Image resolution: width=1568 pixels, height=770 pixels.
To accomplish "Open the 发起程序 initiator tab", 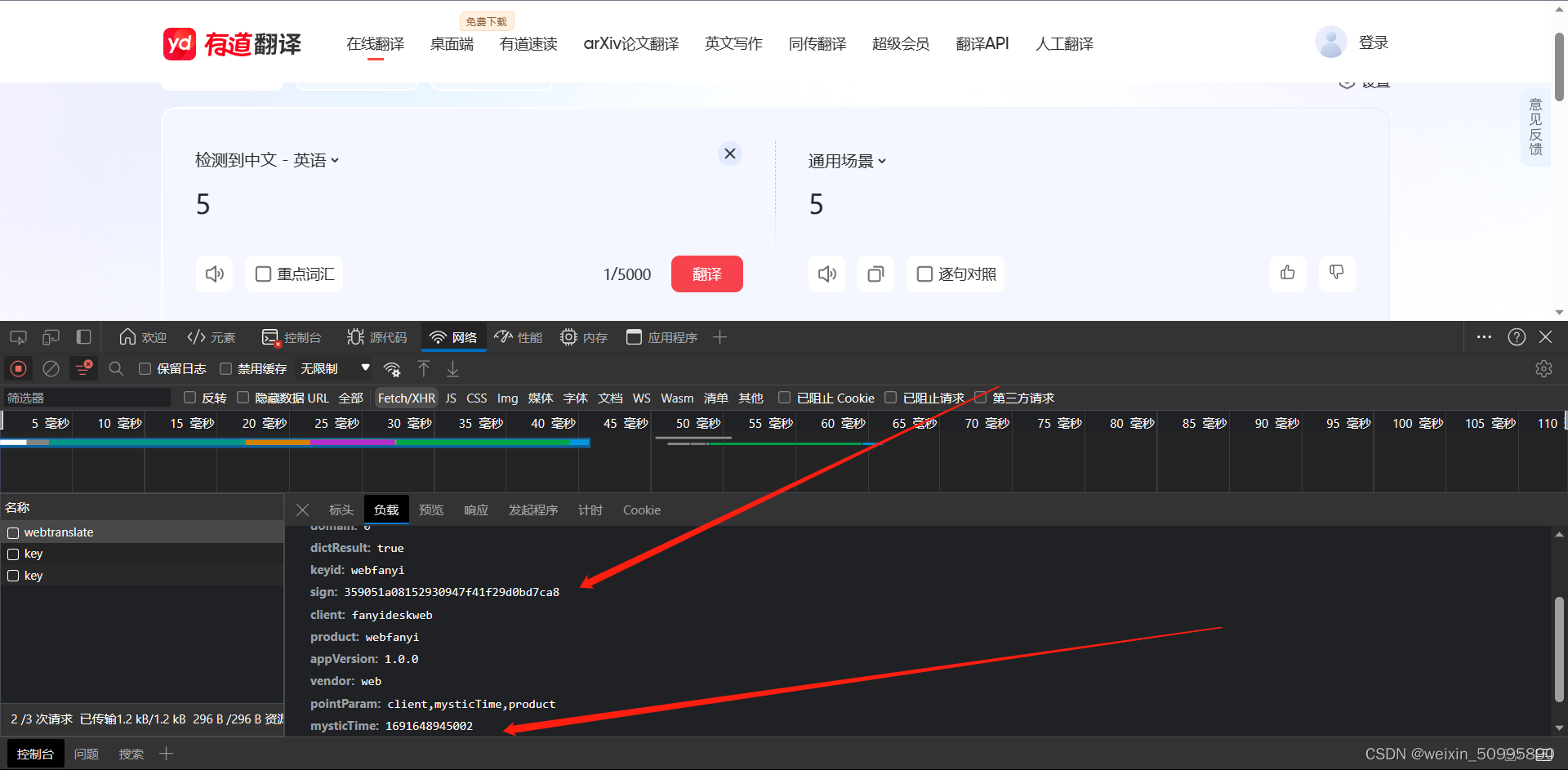I will click(533, 510).
